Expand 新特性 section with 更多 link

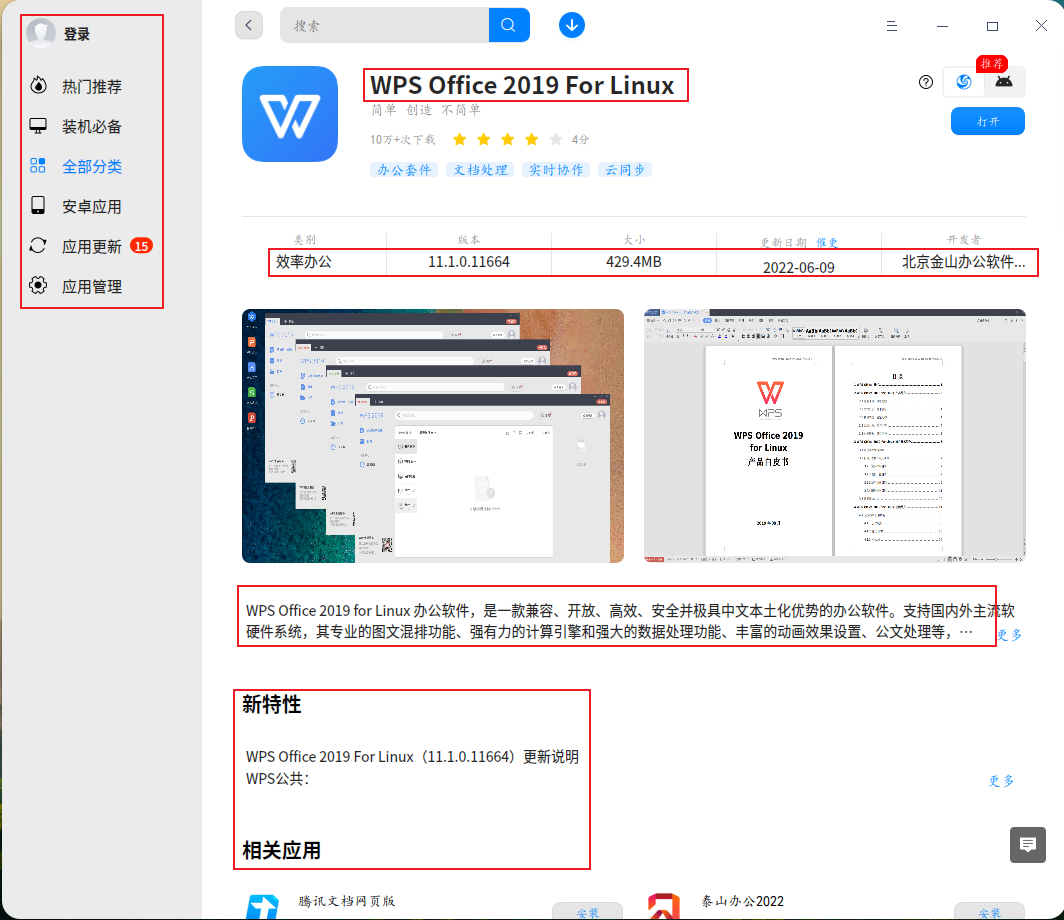1001,781
